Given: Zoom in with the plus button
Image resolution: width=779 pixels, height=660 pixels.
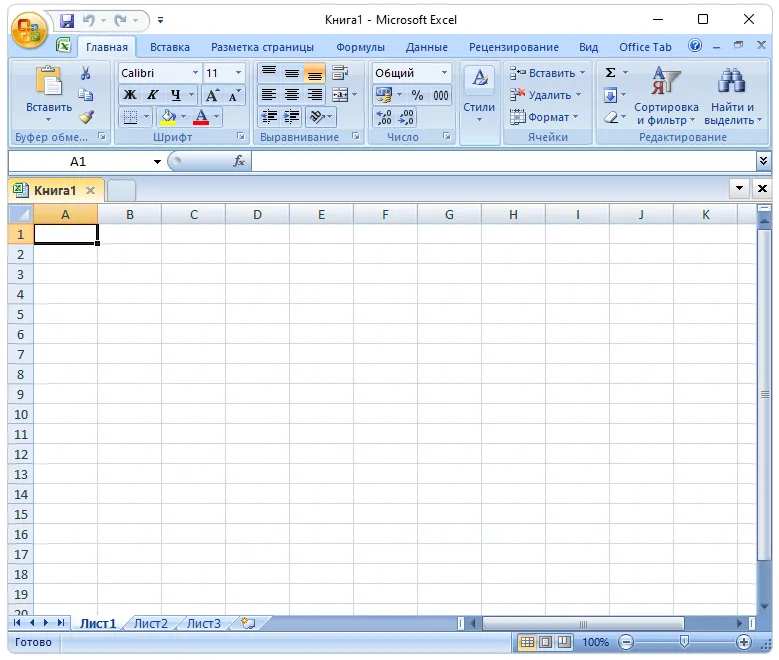Looking at the screenshot, I should [744, 643].
